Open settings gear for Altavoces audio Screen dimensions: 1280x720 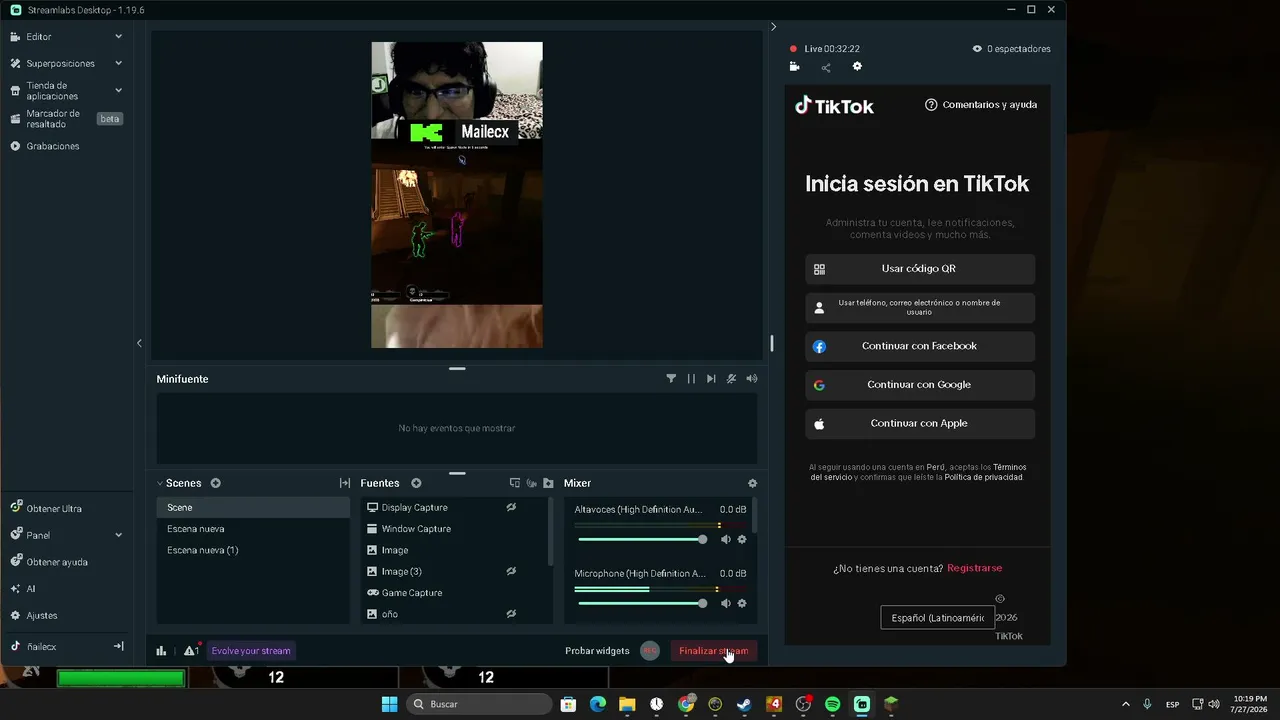pyautogui.click(x=742, y=539)
